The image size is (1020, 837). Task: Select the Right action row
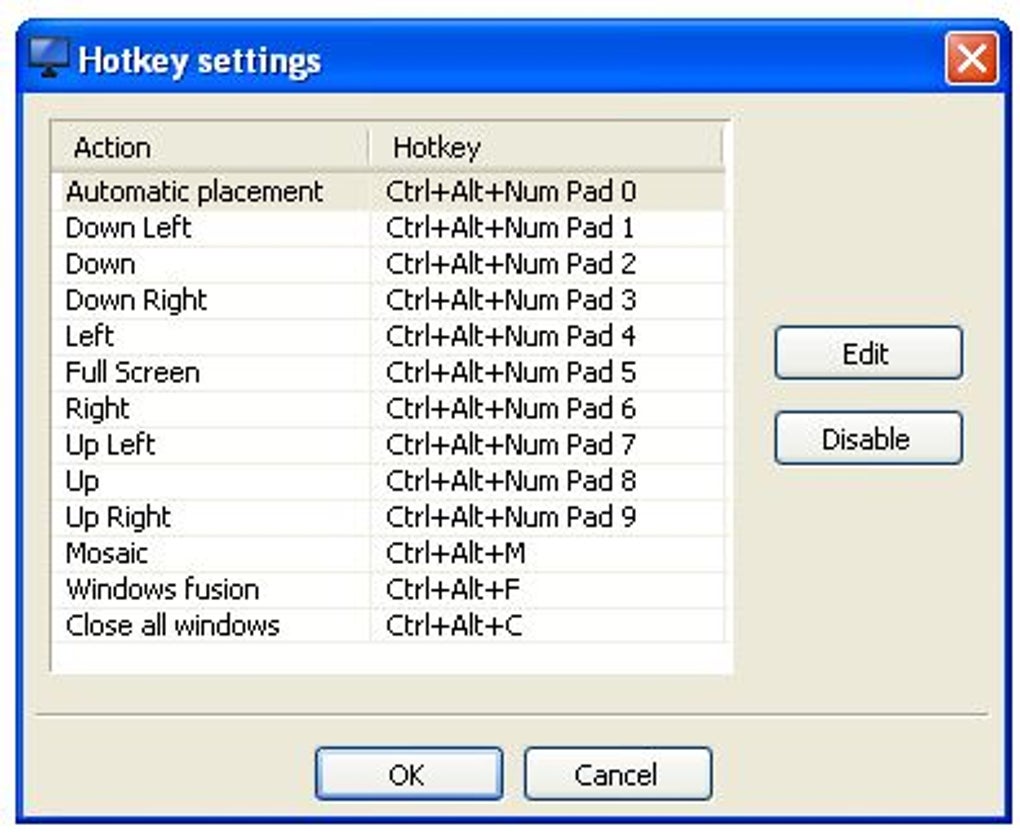click(388, 409)
